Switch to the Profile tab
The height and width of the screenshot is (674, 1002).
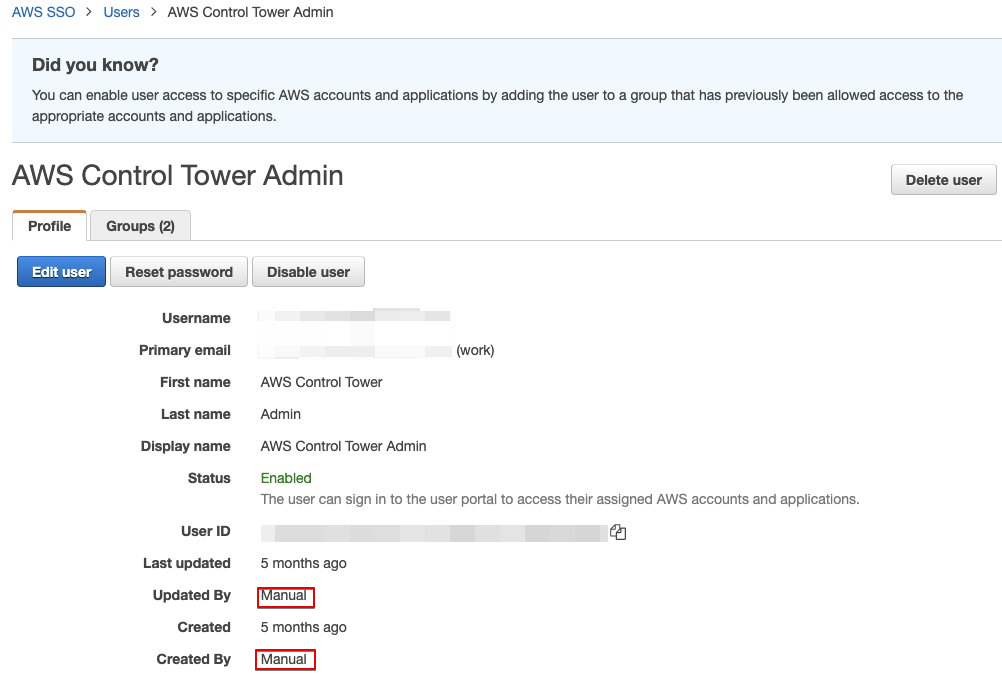tap(49, 226)
